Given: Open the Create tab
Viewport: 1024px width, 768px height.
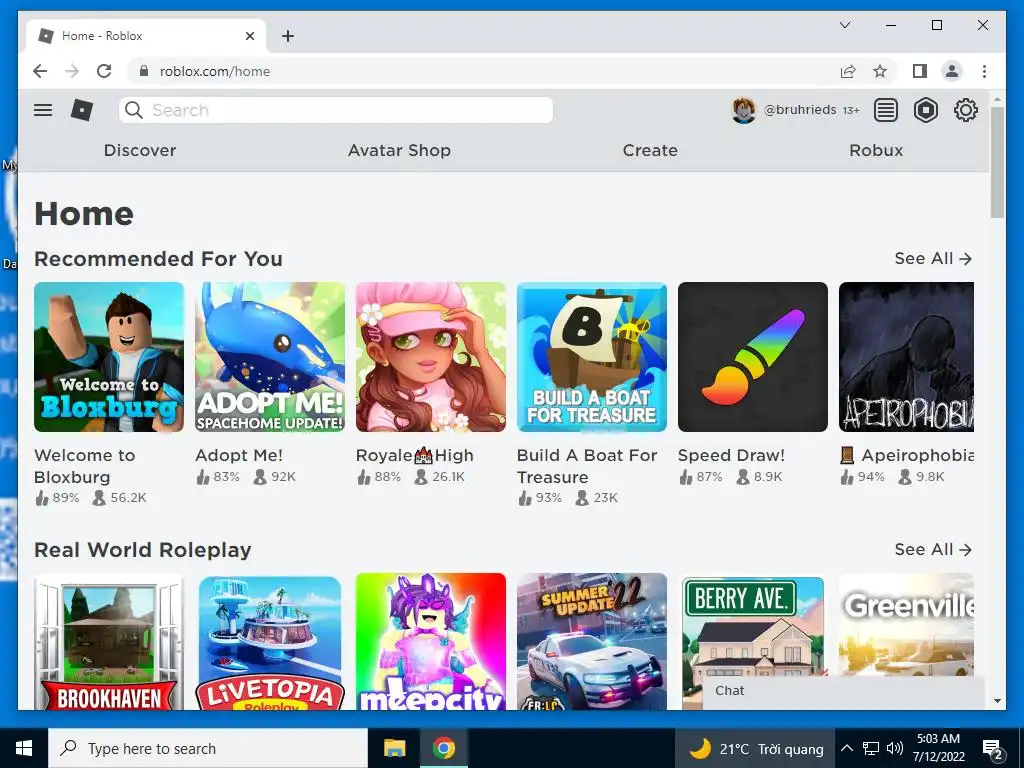Looking at the screenshot, I should point(650,150).
